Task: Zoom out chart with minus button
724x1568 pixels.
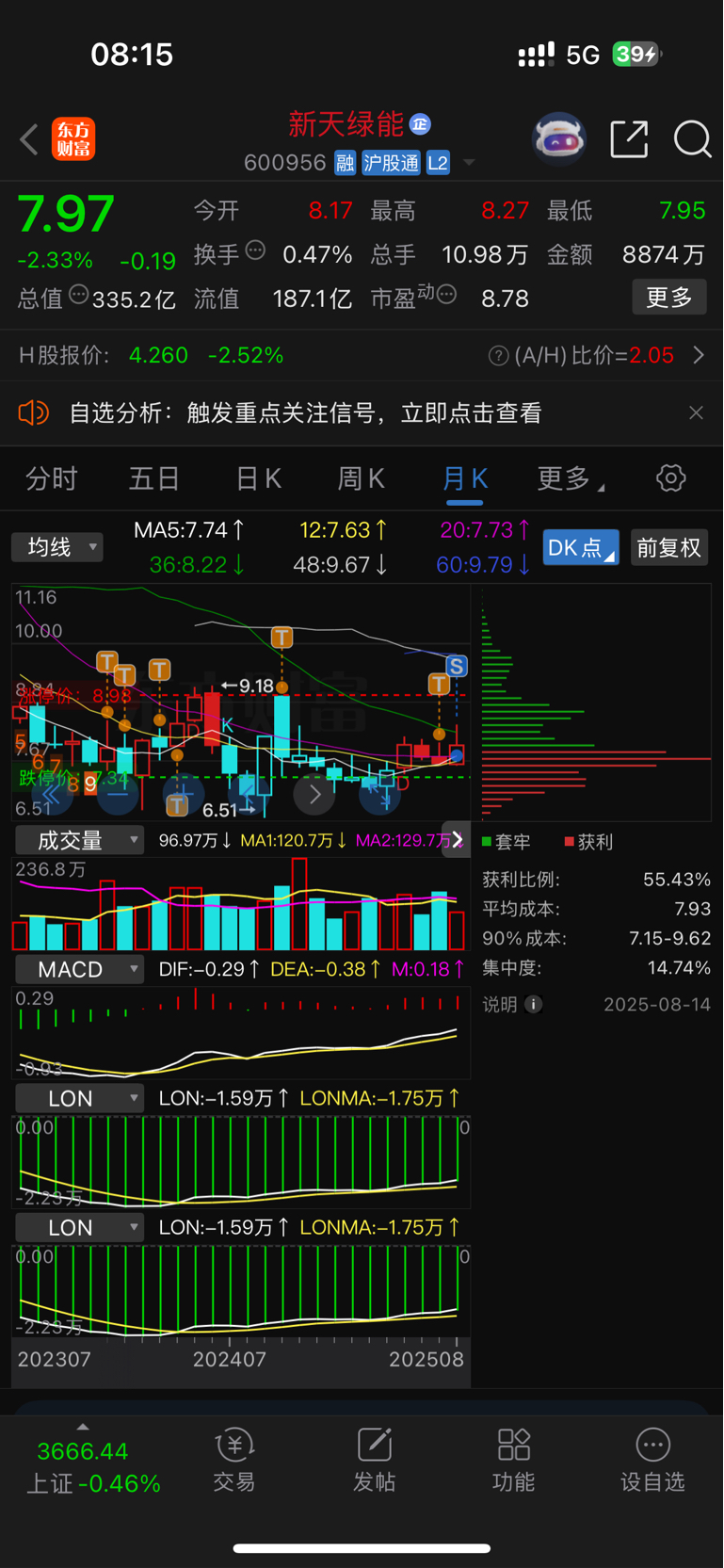Action: coord(118,796)
